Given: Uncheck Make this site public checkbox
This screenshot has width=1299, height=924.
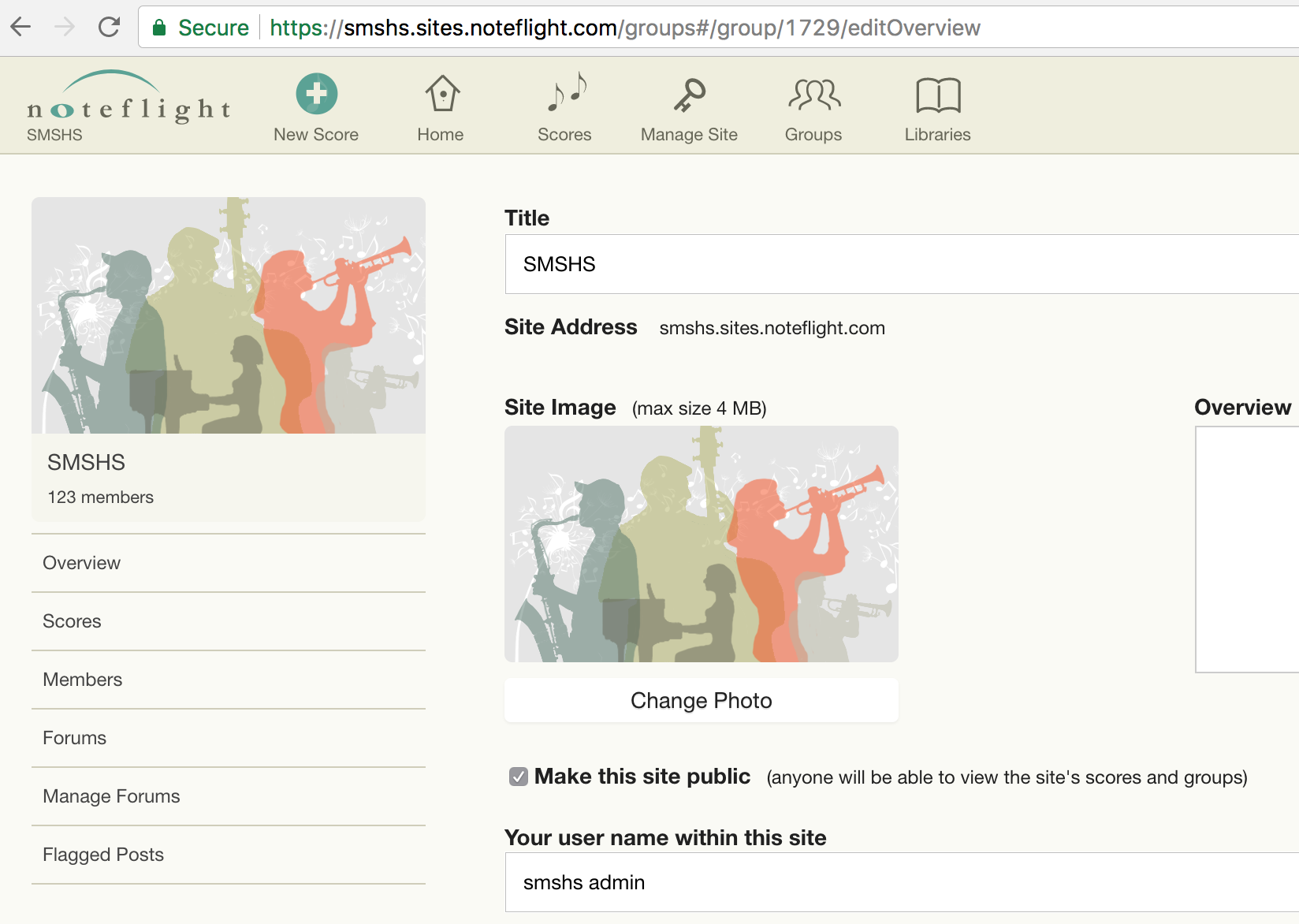Looking at the screenshot, I should coord(518,777).
